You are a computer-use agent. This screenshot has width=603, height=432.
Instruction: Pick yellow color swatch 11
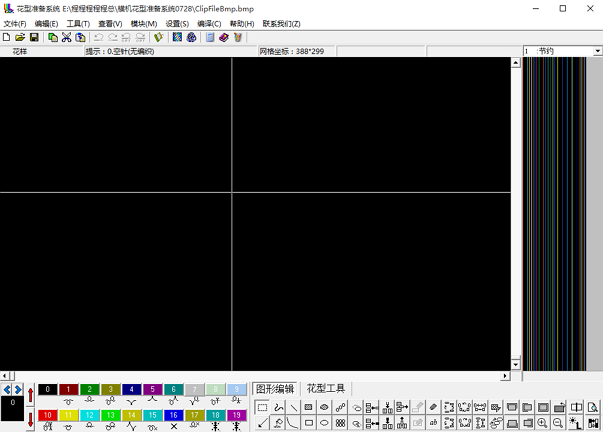click(x=68, y=415)
